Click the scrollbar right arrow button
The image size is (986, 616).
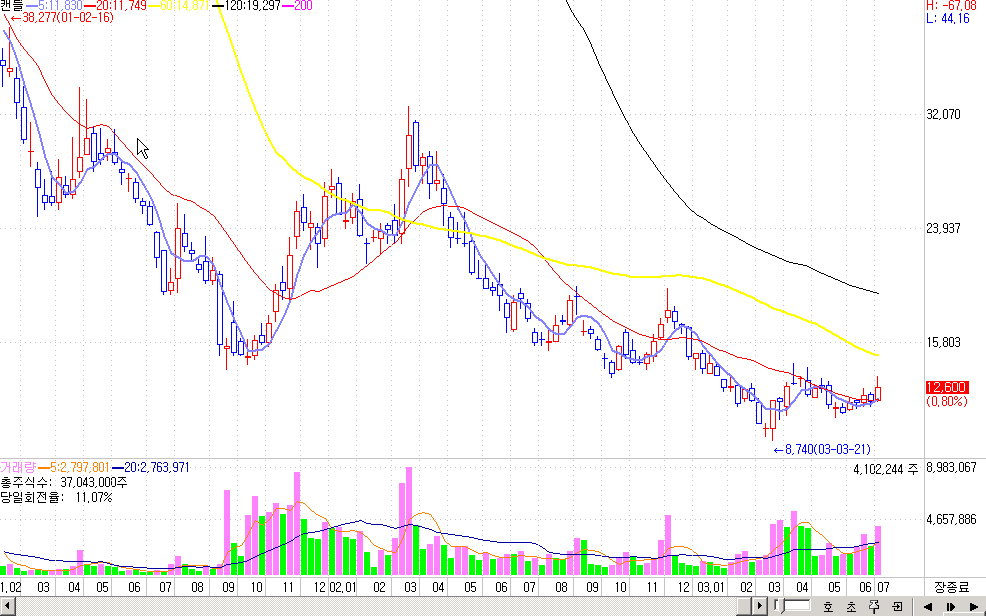pos(974,606)
